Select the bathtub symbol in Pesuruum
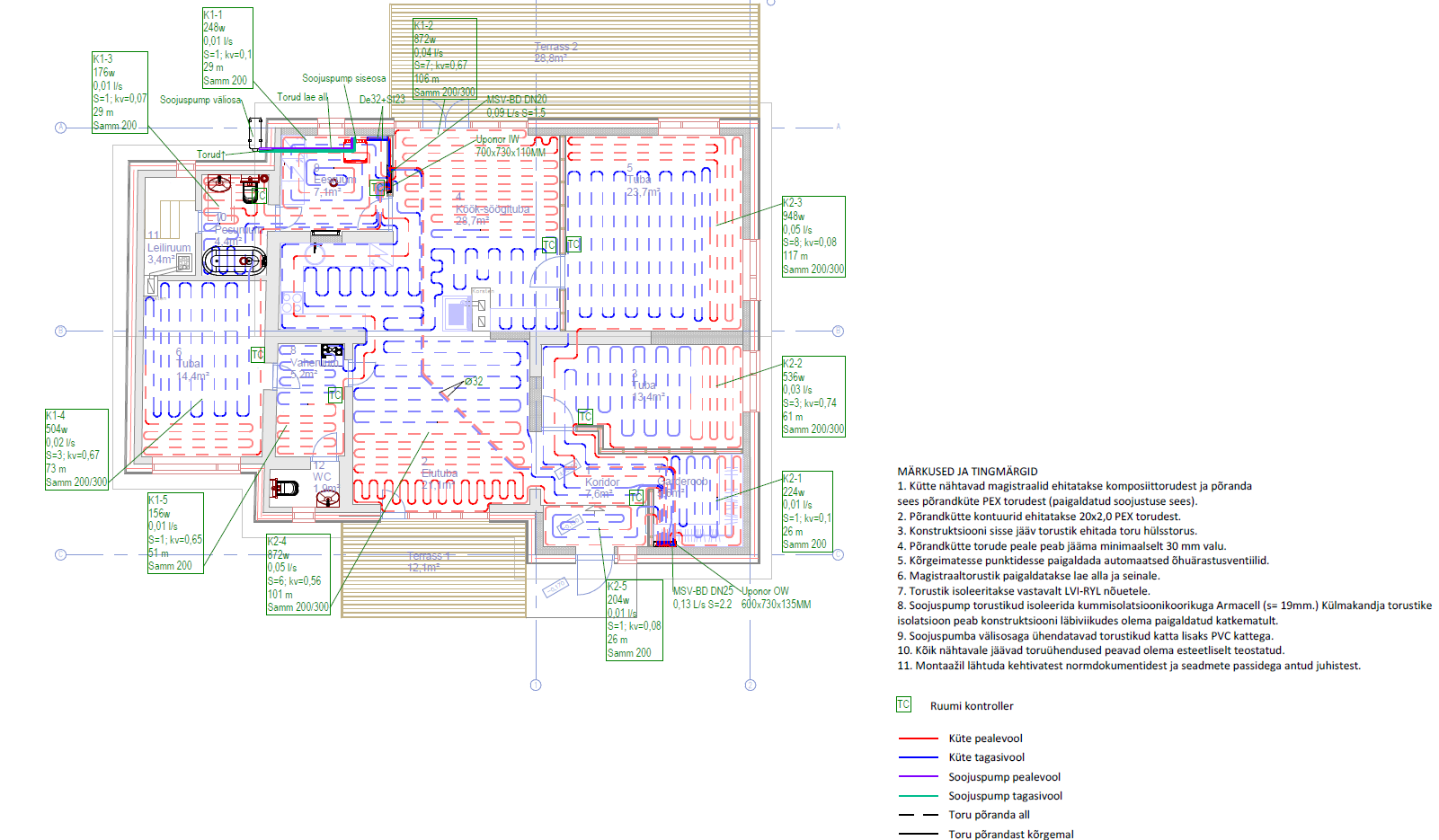Screen dimensions: 1439x840 coord(235,261)
